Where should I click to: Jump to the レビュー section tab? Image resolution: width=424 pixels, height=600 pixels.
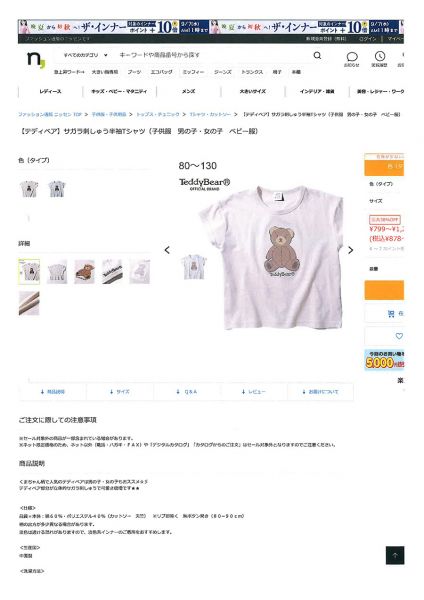click(x=254, y=392)
